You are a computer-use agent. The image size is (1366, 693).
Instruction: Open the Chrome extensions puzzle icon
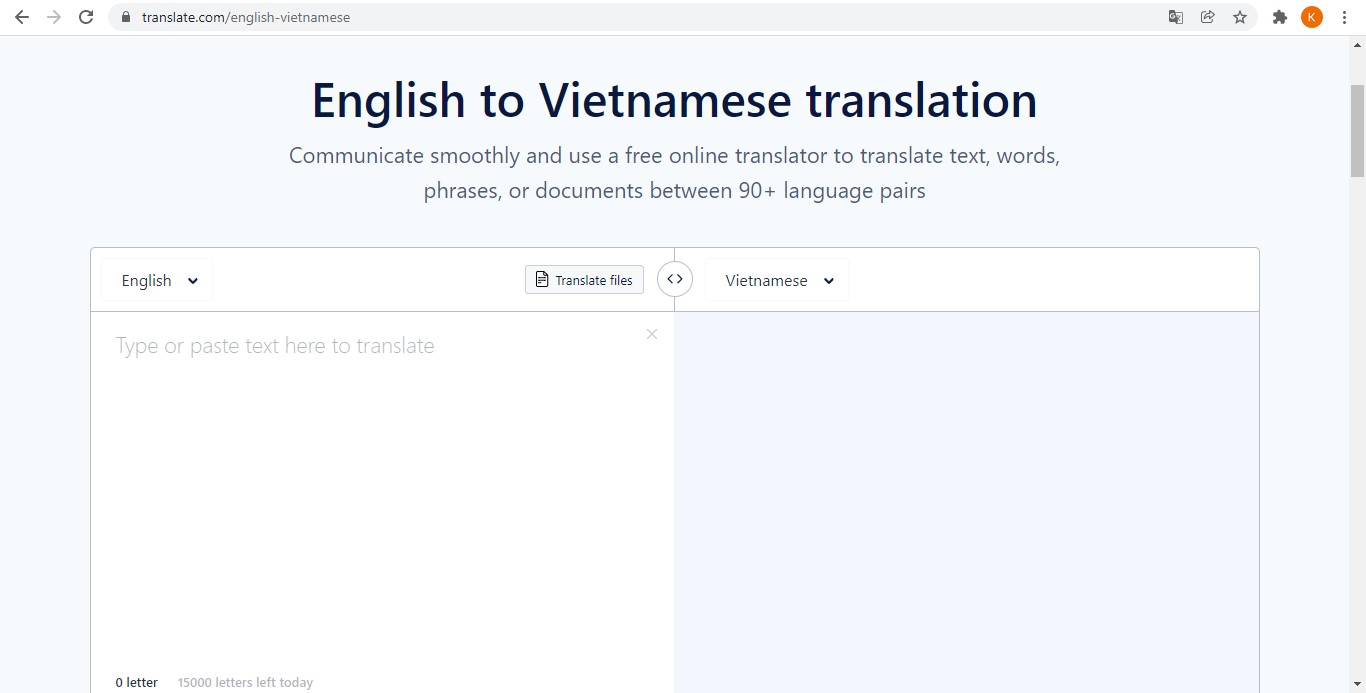[1279, 17]
